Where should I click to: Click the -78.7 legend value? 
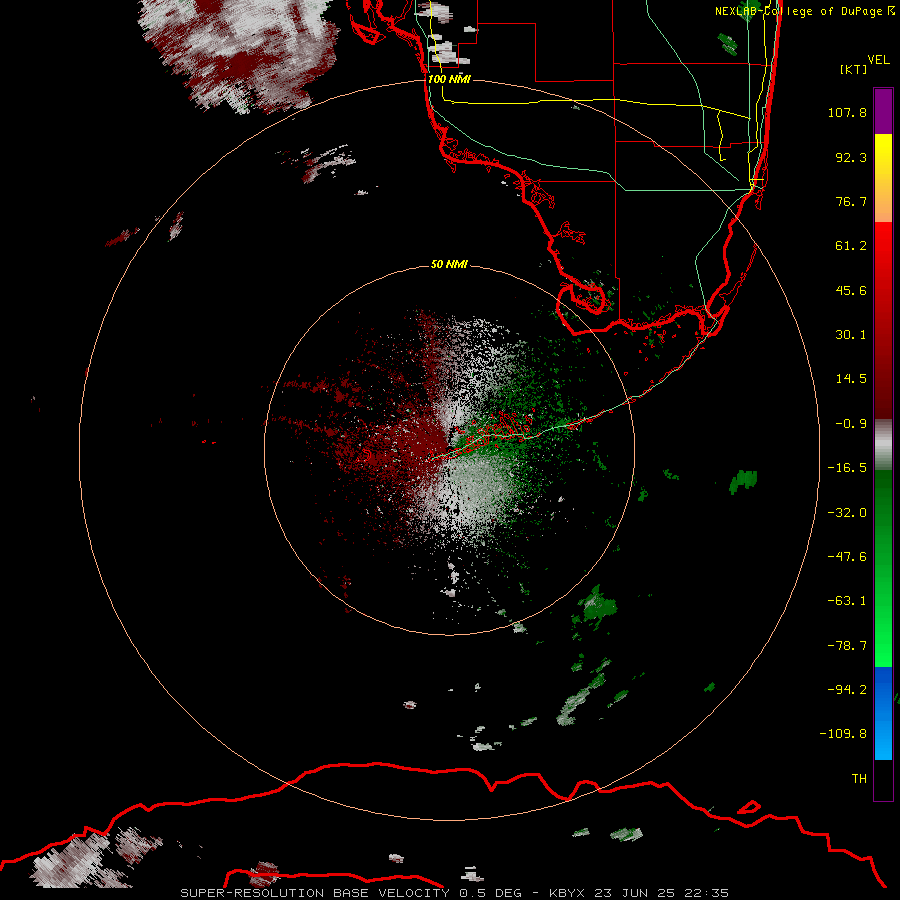(847, 646)
